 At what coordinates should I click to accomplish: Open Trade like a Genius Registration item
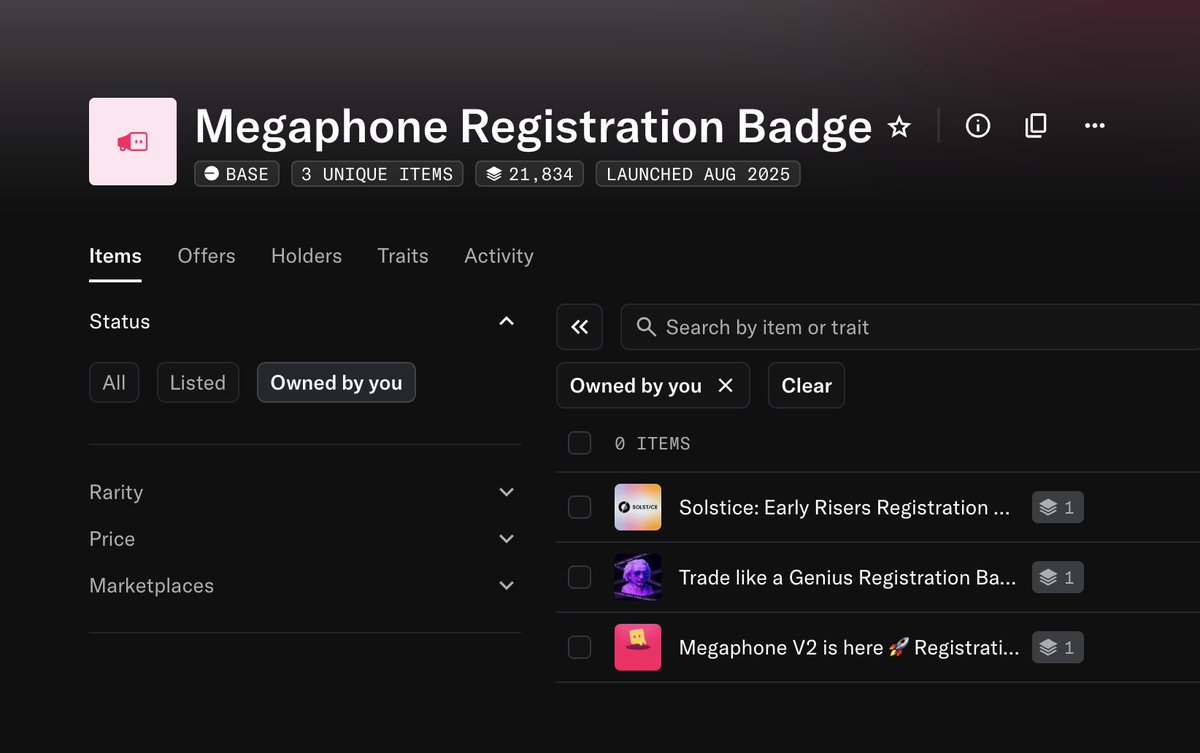(x=847, y=578)
